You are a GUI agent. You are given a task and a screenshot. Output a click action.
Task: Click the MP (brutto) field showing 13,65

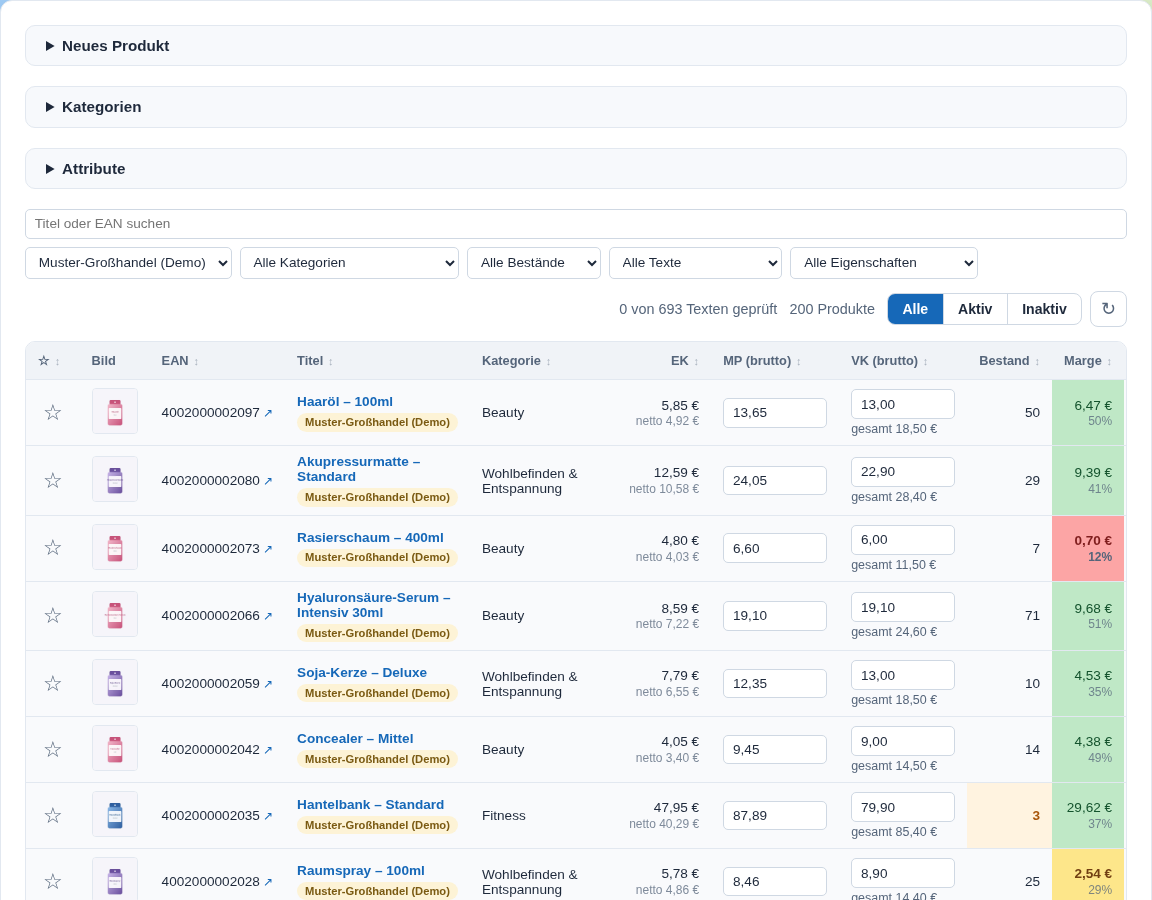point(774,413)
